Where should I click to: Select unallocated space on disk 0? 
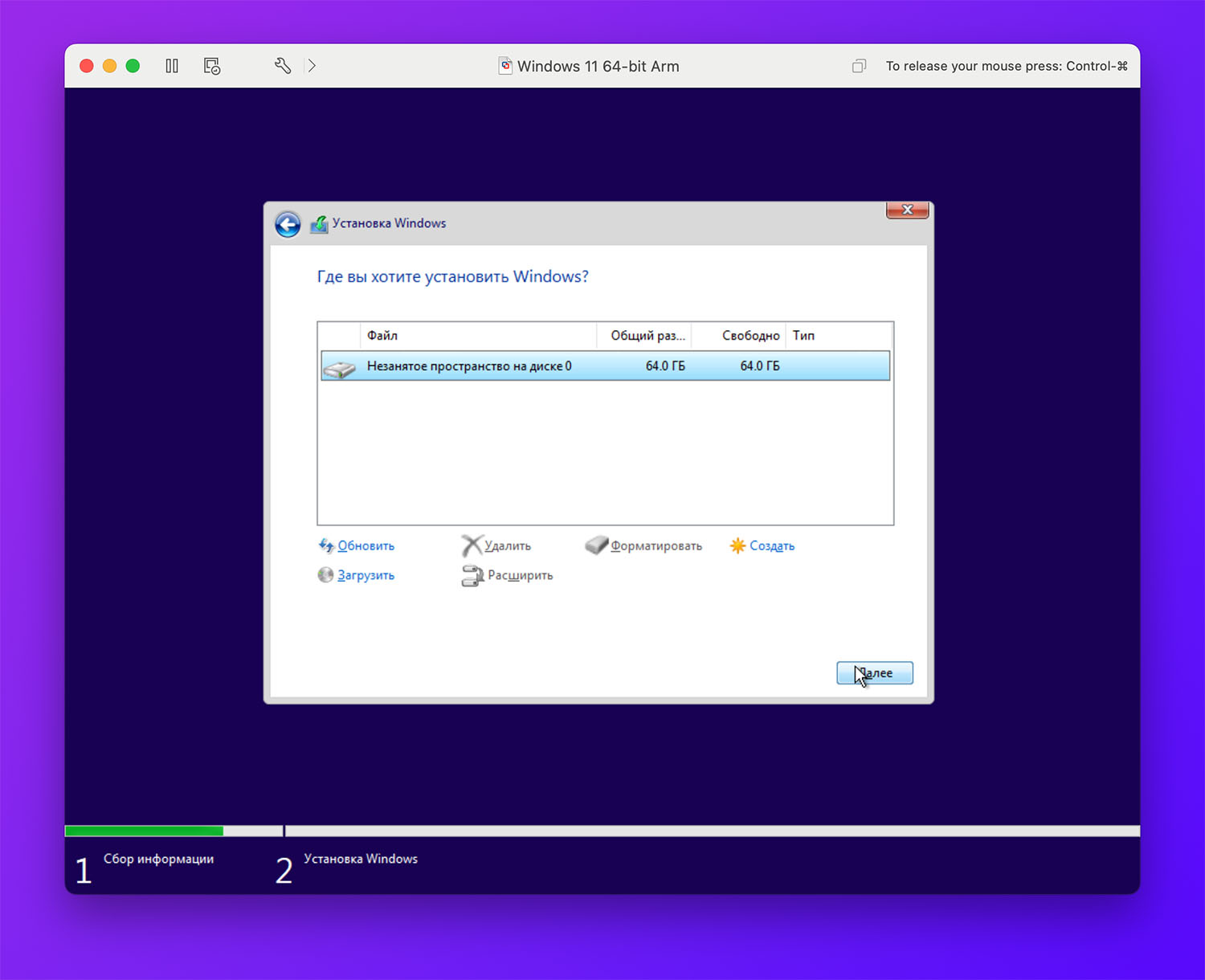click(469, 366)
